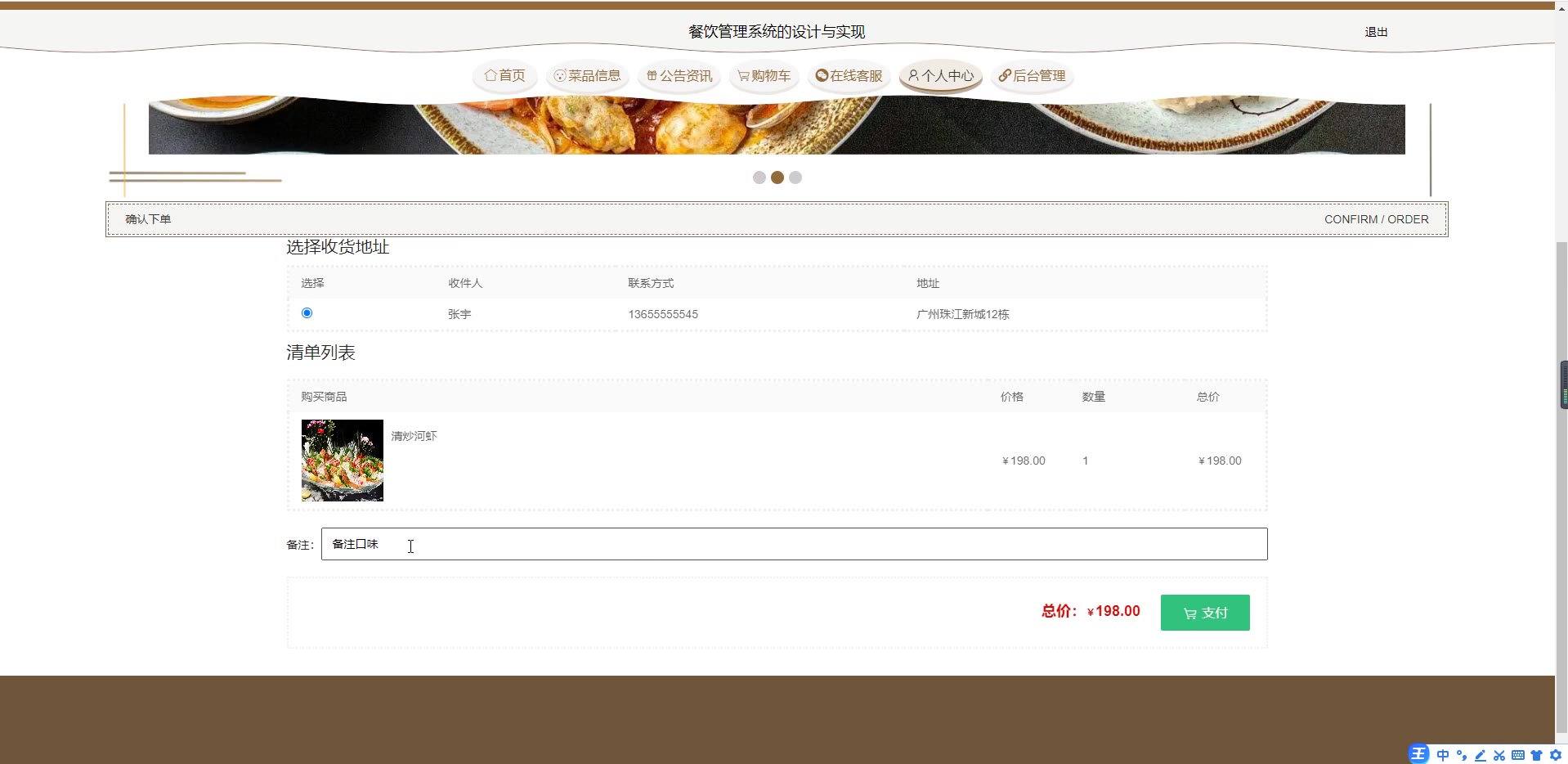
Task: Select the third carousel dot indicator
Action: tap(795, 178)
